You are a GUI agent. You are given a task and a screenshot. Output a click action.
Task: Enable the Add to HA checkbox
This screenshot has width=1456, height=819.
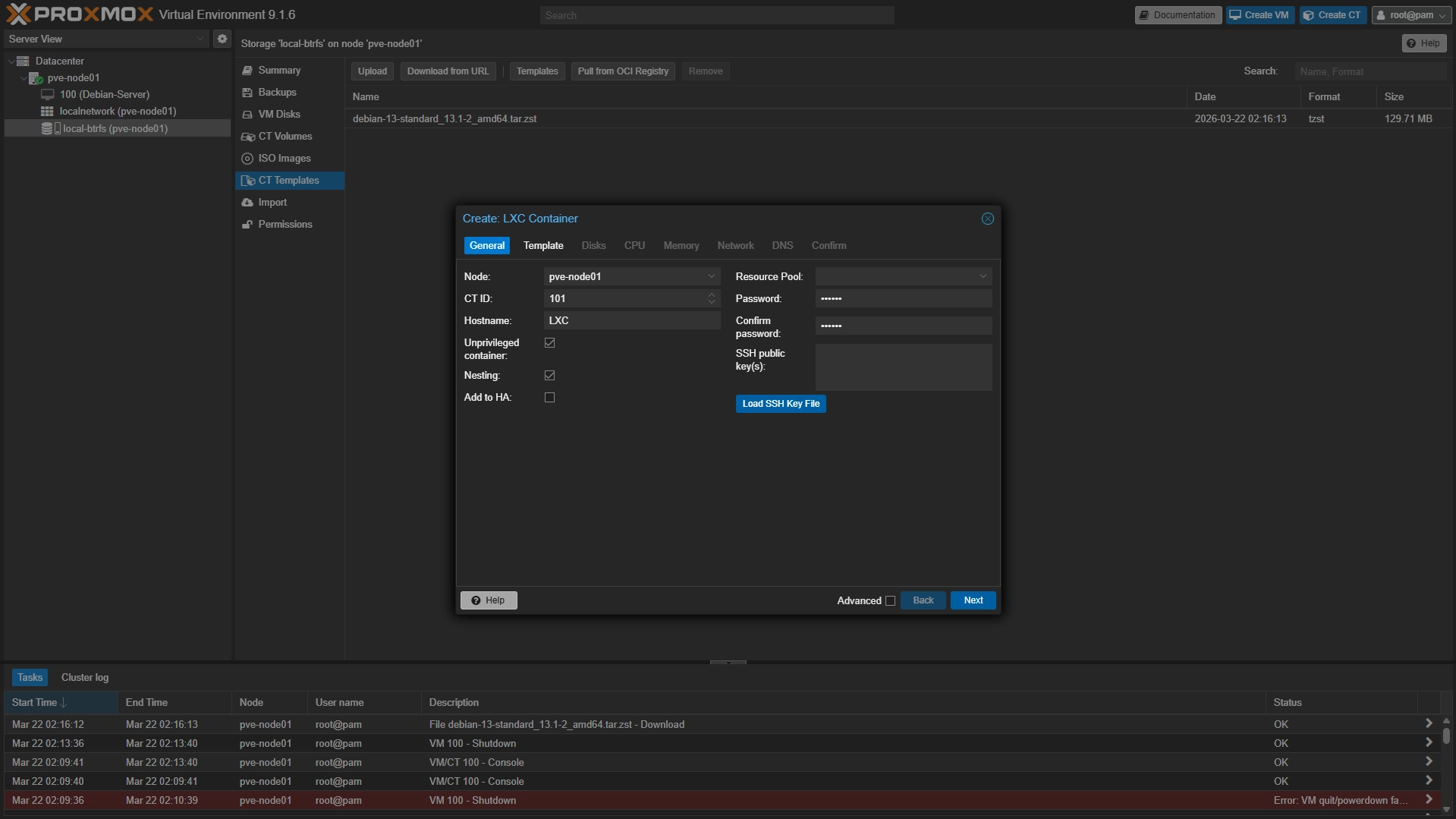click(549, 398)
